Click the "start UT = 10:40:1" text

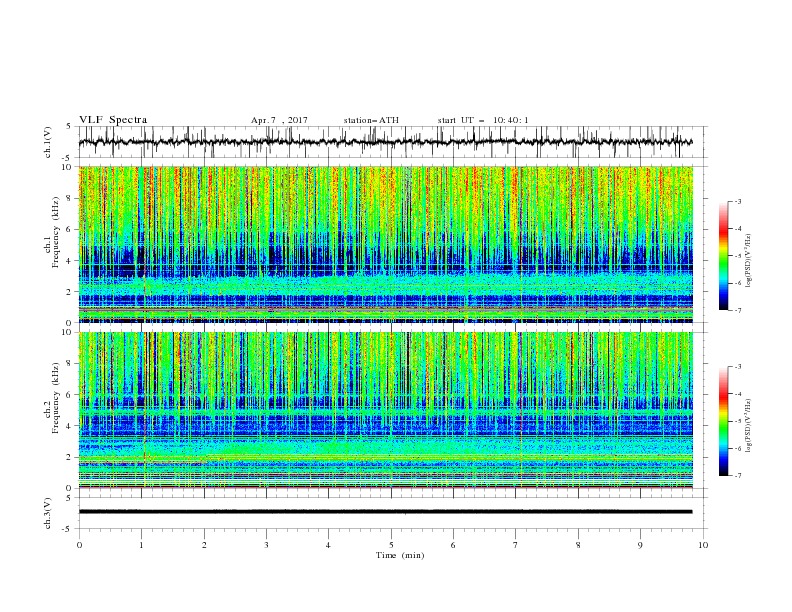click(483, 120)
